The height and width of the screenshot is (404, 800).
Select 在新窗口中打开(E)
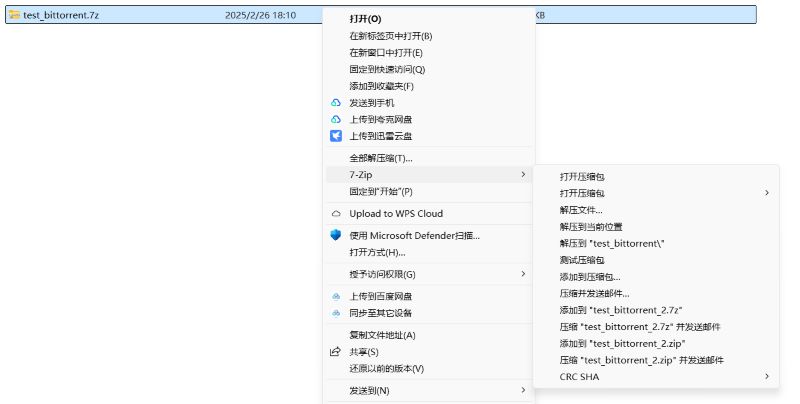coord(386,53)
